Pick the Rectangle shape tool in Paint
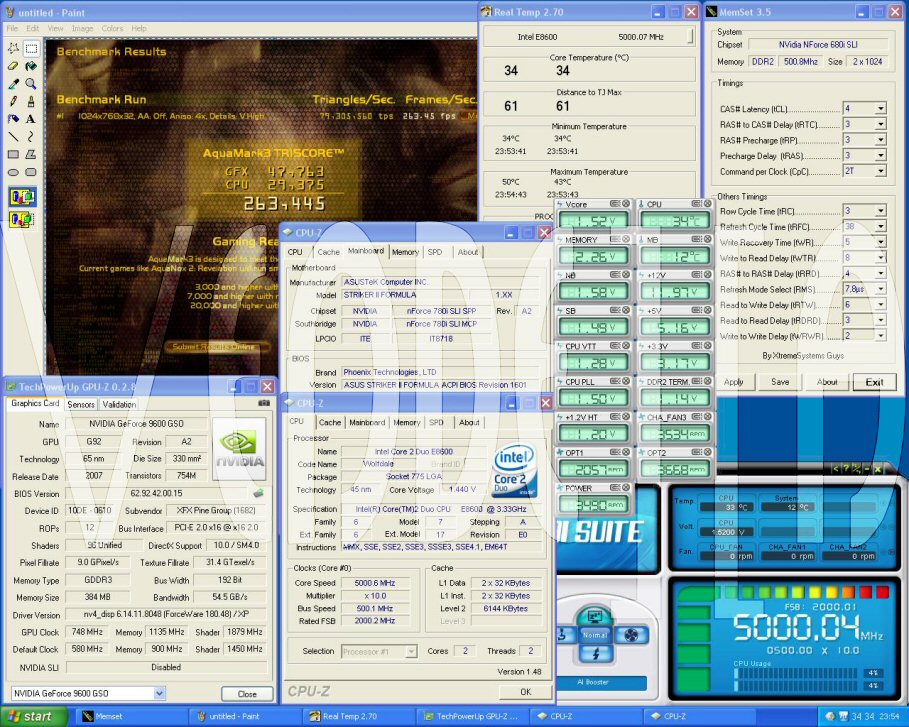This screenshot has height=727, width=909. click(x=13, y=154)
